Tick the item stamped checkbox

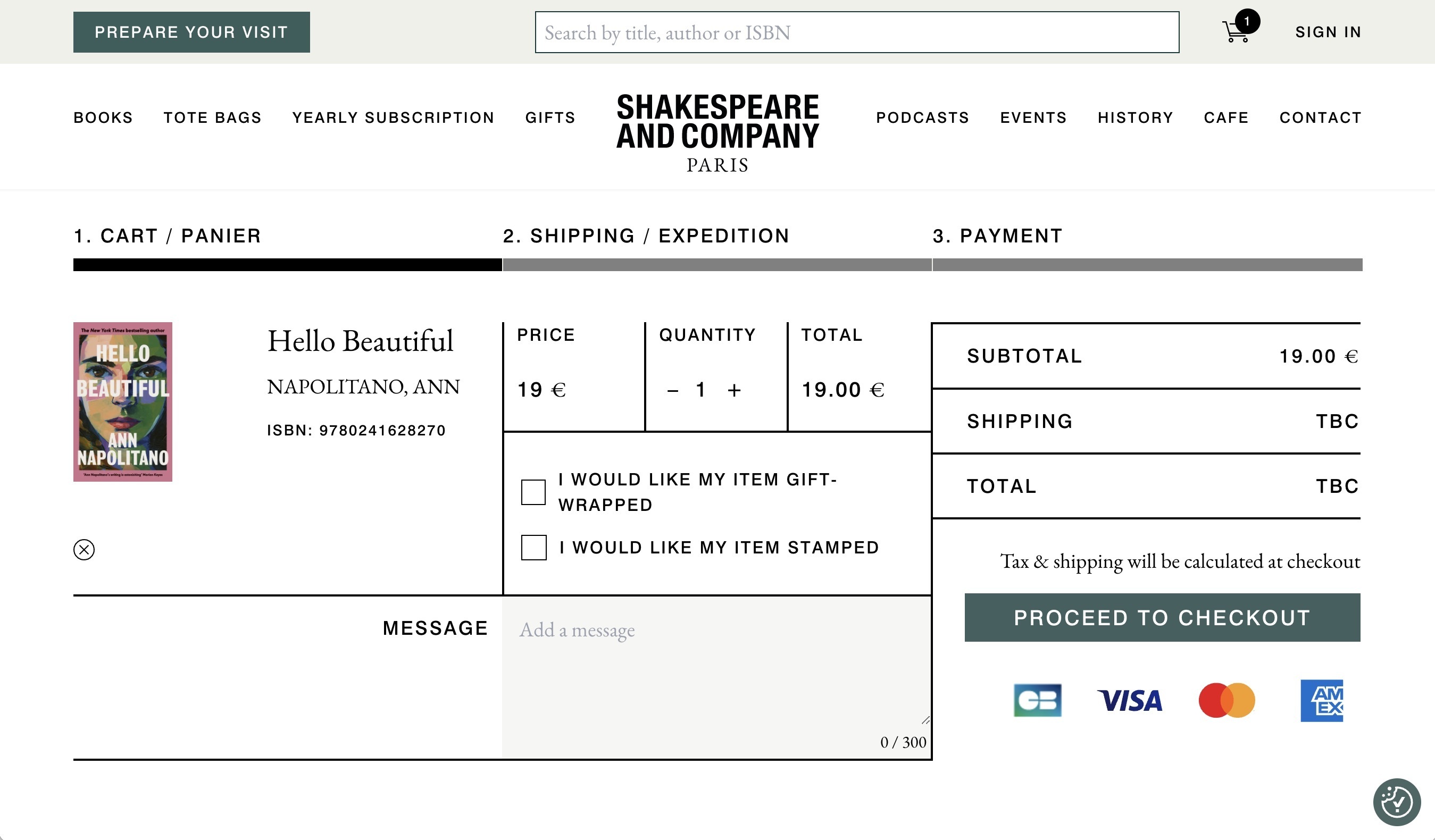[x=533, y=548]
